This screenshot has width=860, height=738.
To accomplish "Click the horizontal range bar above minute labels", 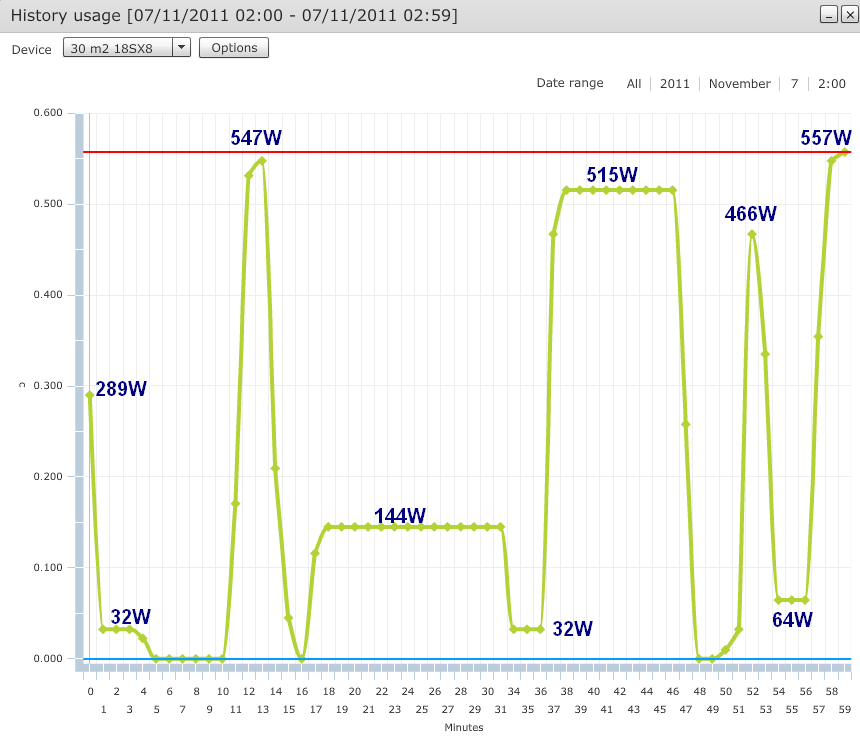I will (465, 666).
